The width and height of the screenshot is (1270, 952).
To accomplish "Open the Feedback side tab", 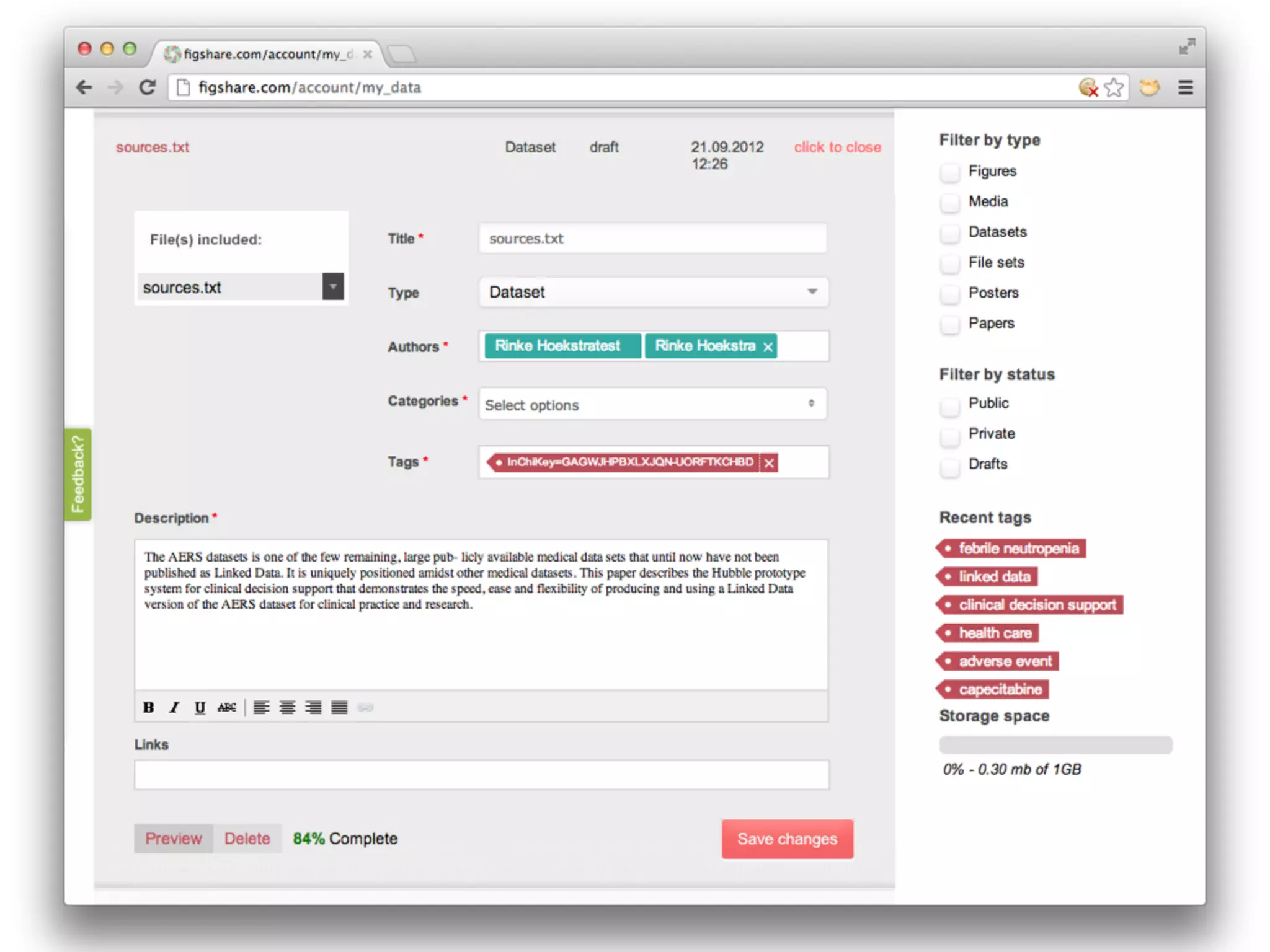I will point(78,474).
